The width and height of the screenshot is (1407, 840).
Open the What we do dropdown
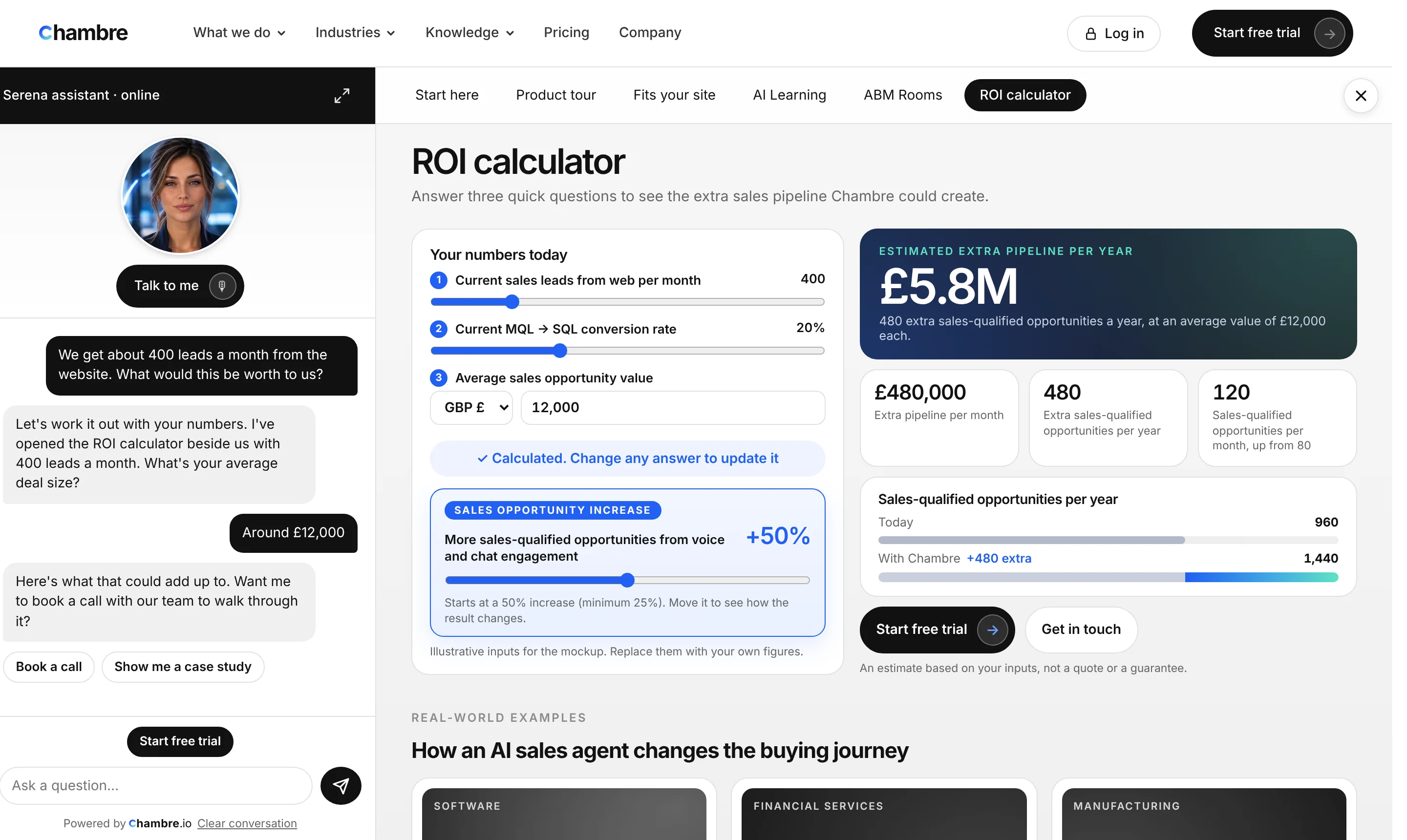pyautogui.click(x=239, y=33)
